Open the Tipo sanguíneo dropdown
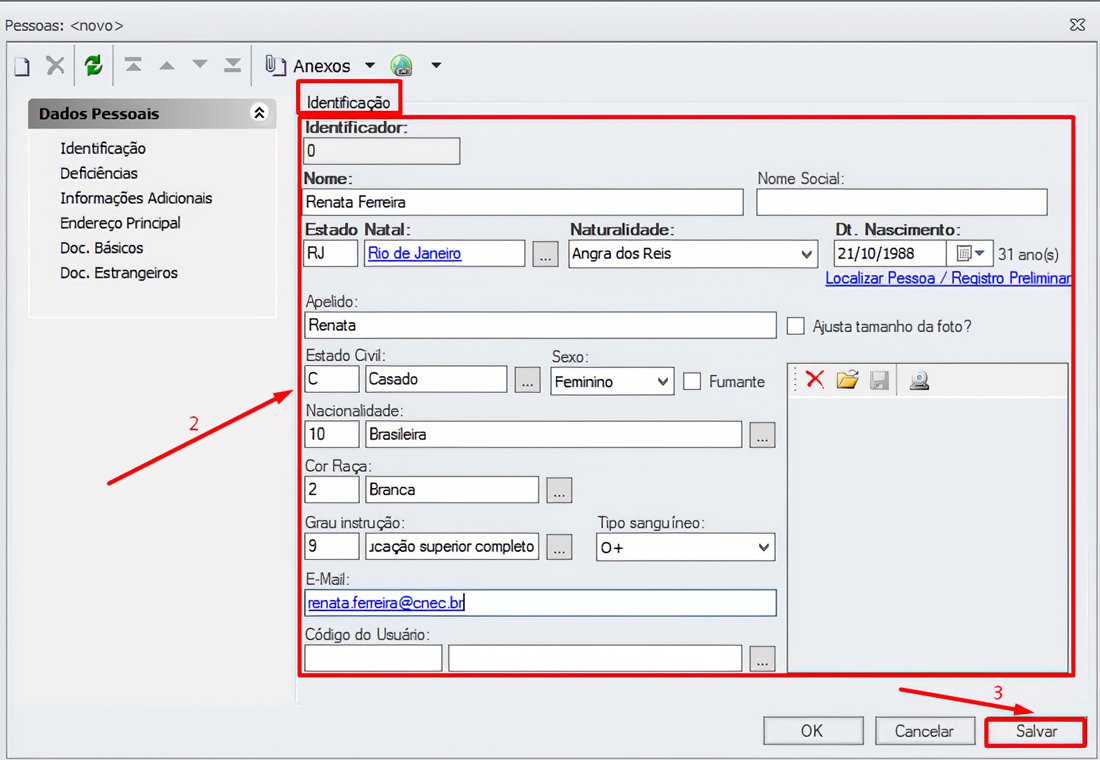1100x760 pixels. click(x=764, y=547)
